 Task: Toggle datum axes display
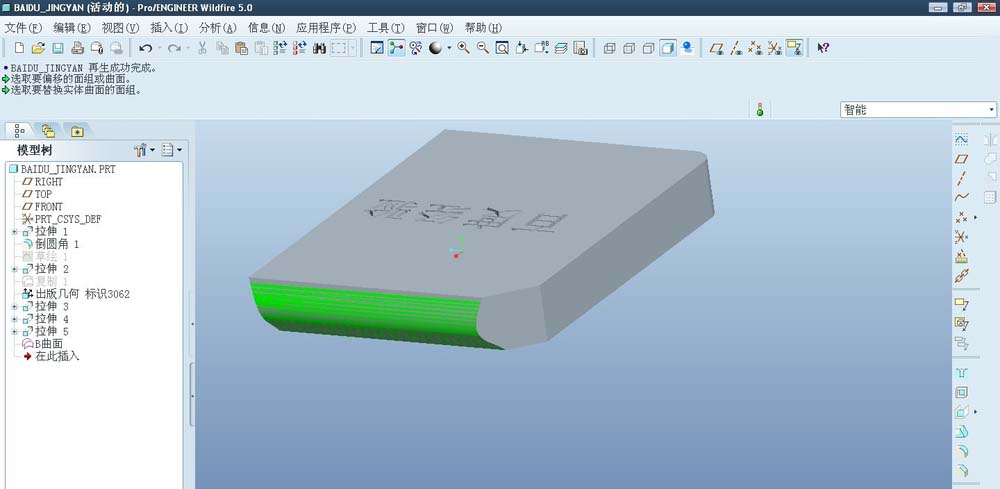pos(736,48)
